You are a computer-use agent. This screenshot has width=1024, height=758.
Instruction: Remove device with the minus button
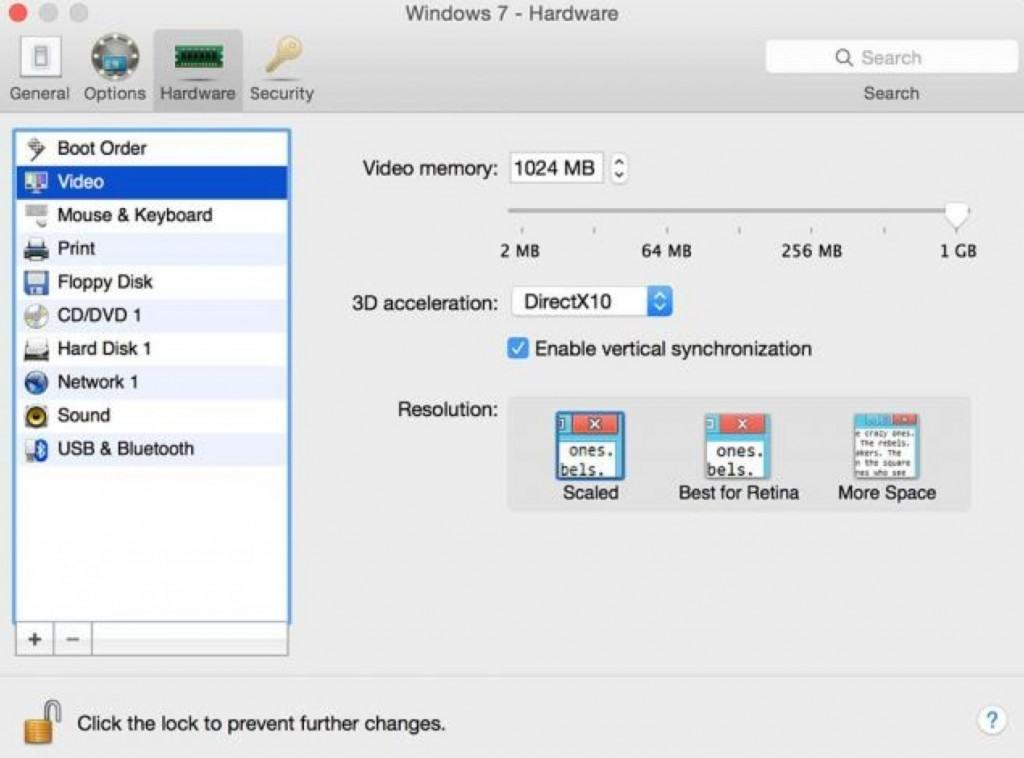(72, 639)
